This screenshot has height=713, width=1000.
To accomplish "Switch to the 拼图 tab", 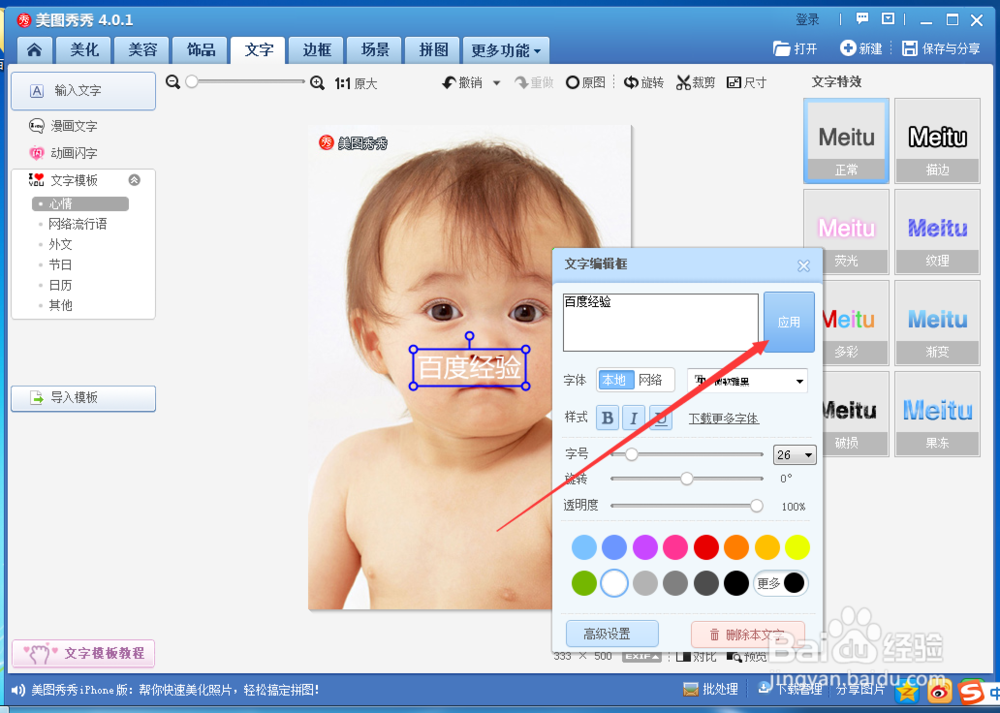I will click(x=432, y=49).
